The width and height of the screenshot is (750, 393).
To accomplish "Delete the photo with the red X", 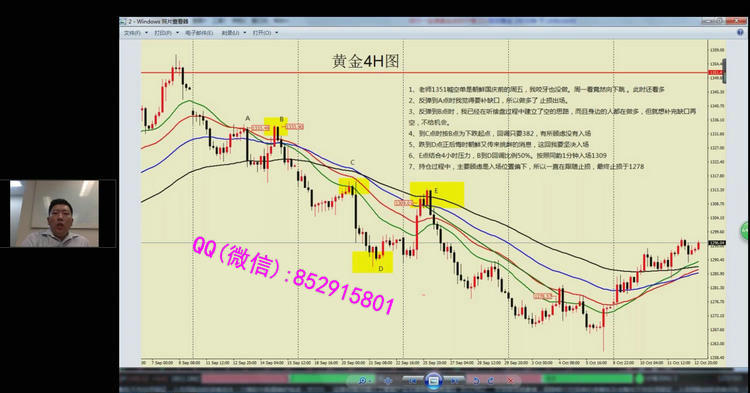I will (510, 381).
